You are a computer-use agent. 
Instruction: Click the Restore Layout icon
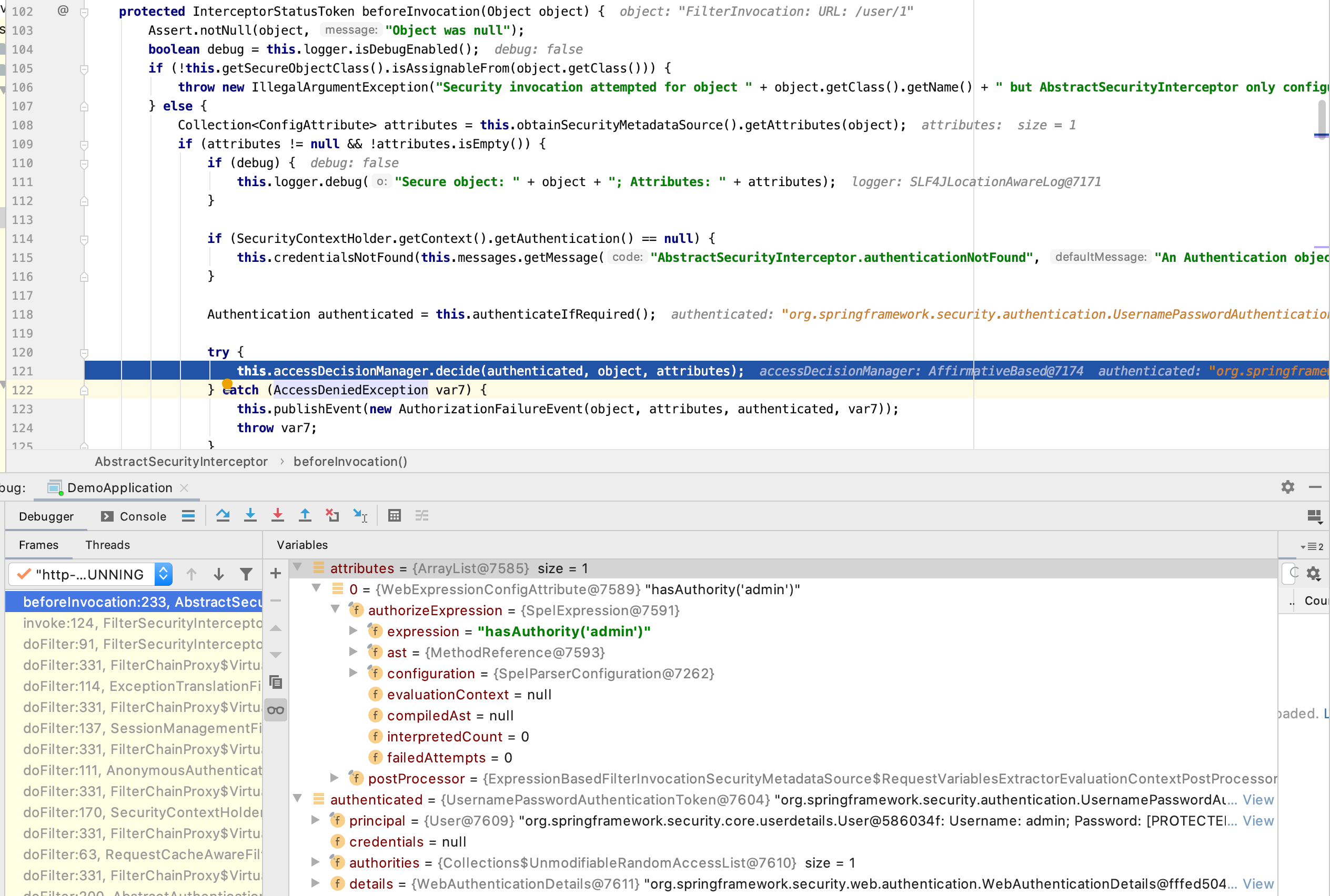1315,516
